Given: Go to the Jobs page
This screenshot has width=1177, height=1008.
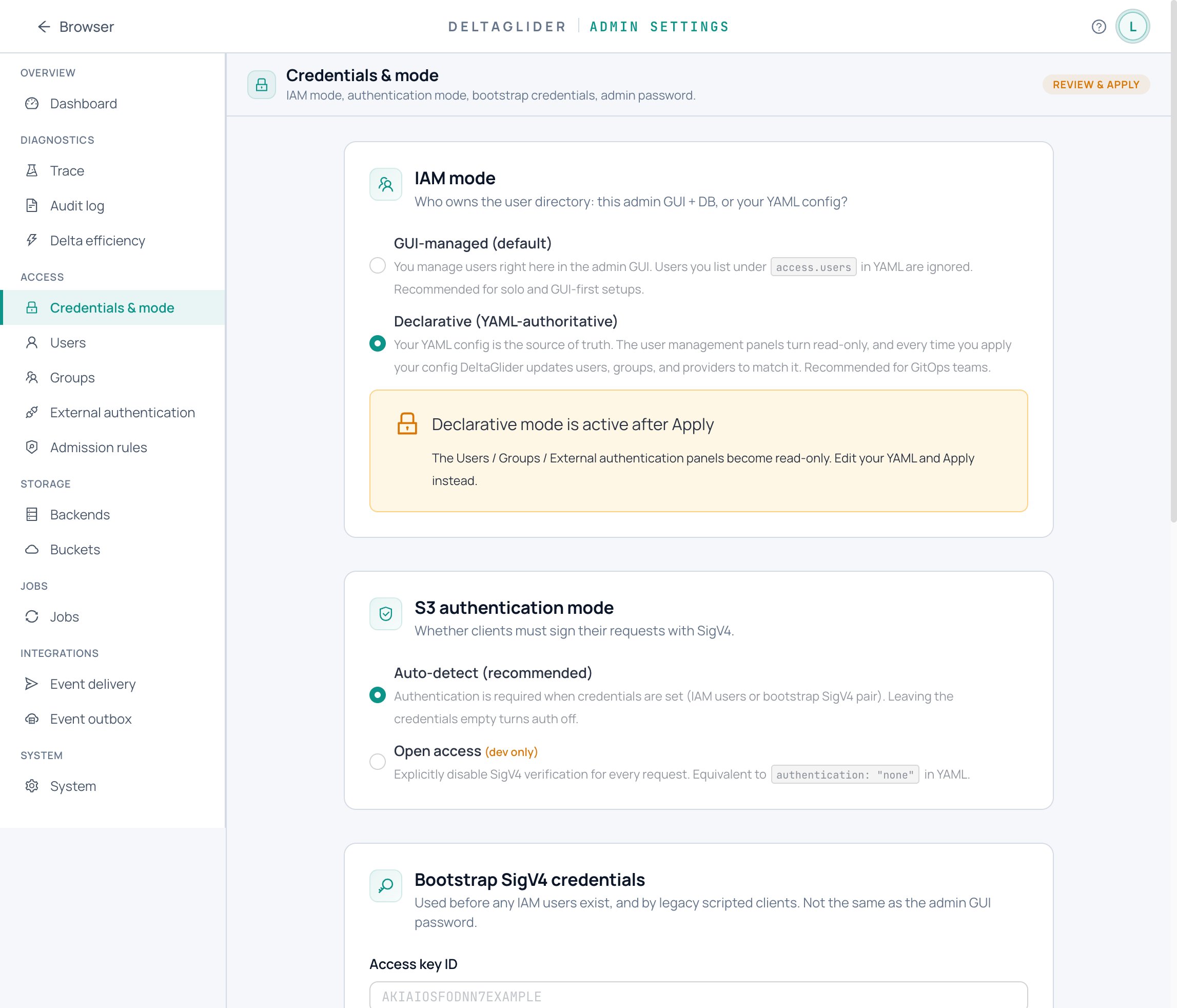Looking at the screenshot, I should pyautogui.click(x=113, y=616).
